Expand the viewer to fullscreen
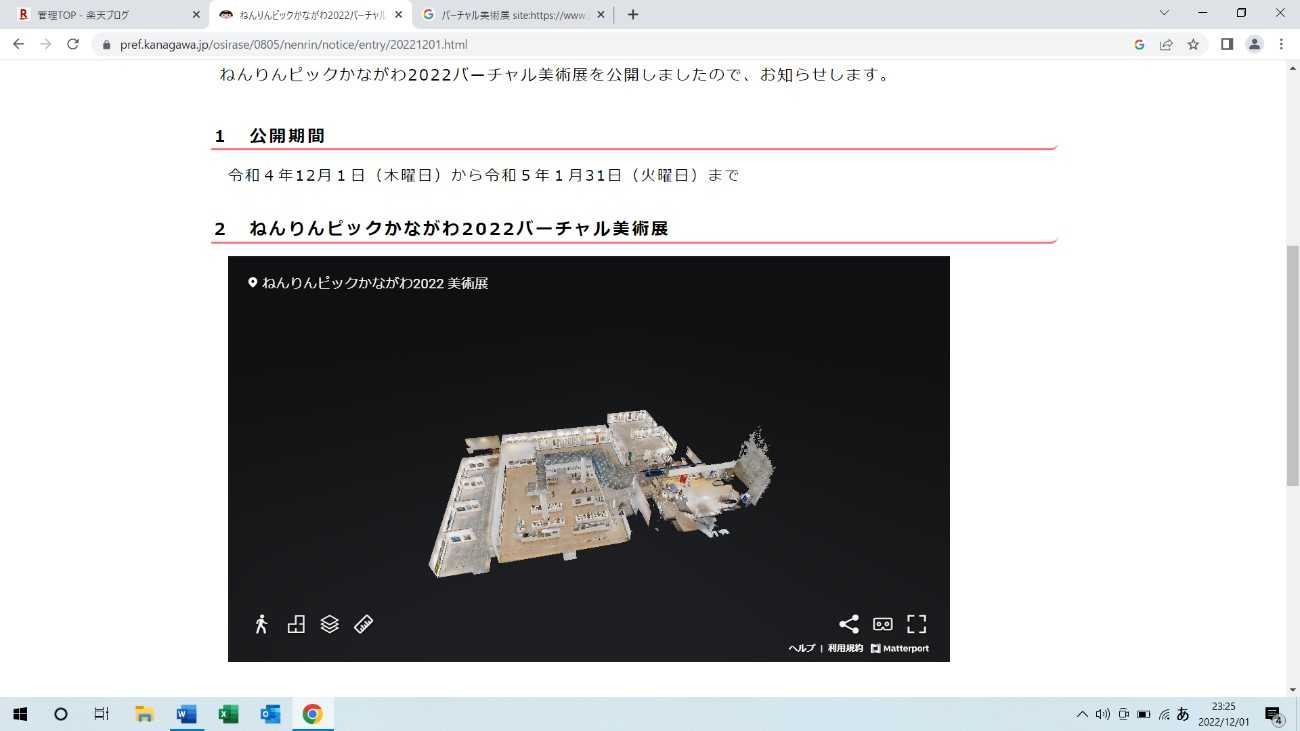 [916, 624]
